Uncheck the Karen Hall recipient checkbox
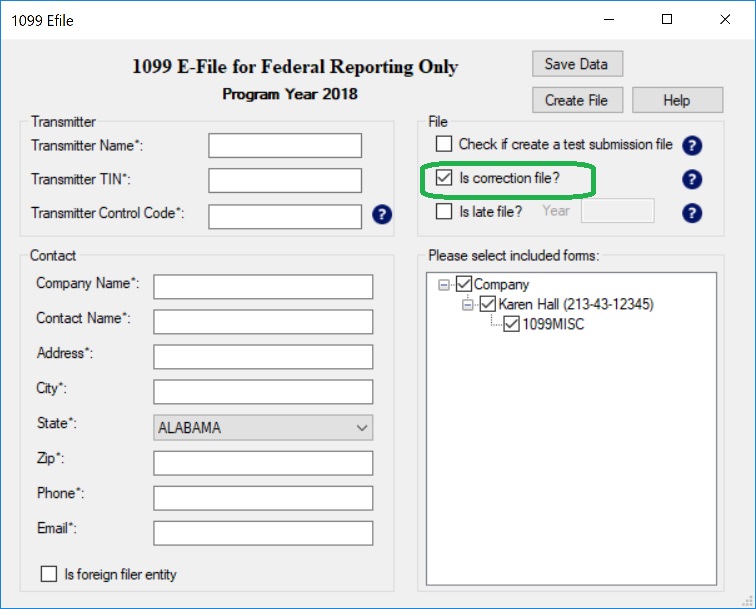This screenshot has width=756, height=609. 488,304
